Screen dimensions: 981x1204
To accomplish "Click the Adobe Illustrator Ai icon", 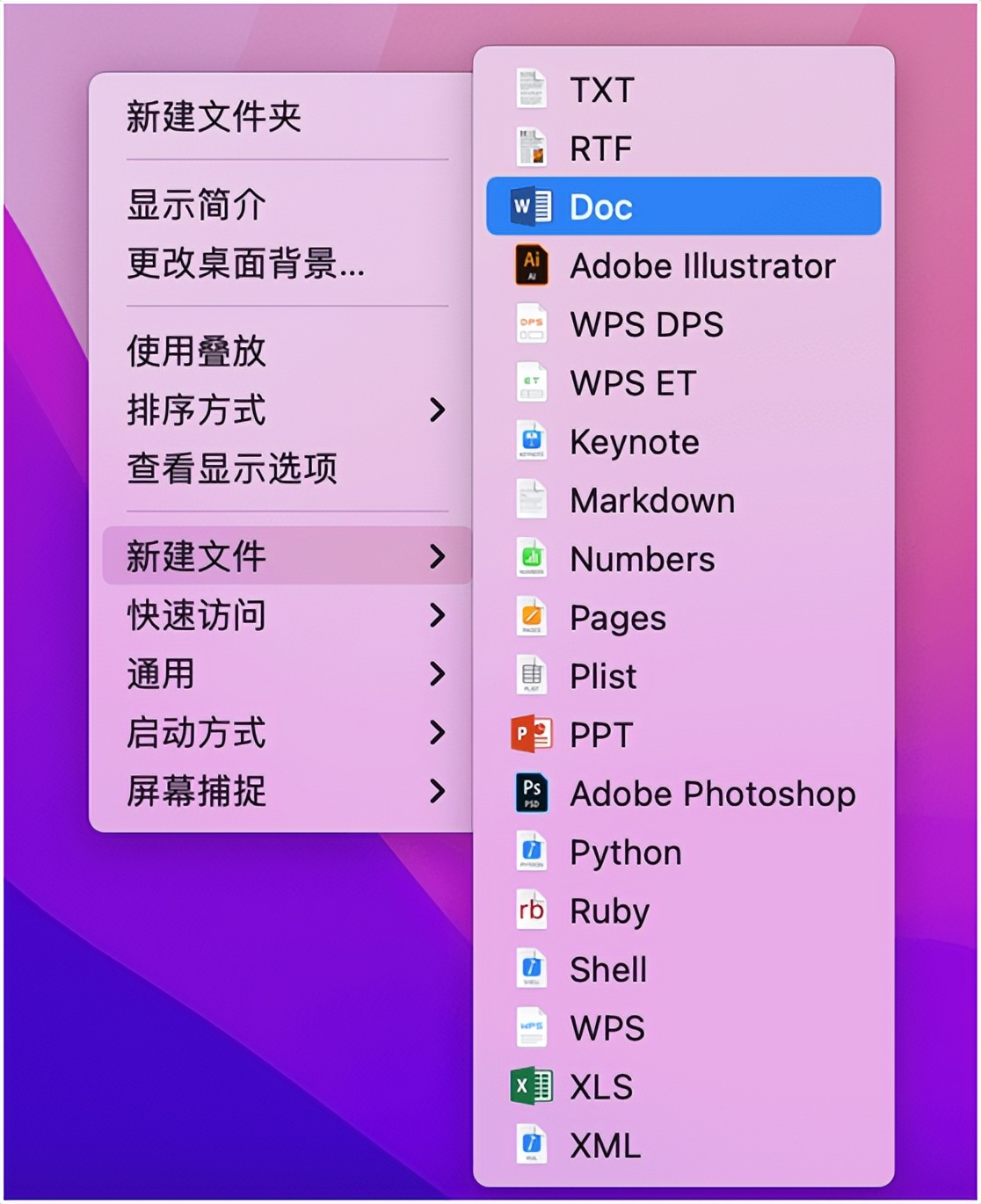I will click(531, 266).
